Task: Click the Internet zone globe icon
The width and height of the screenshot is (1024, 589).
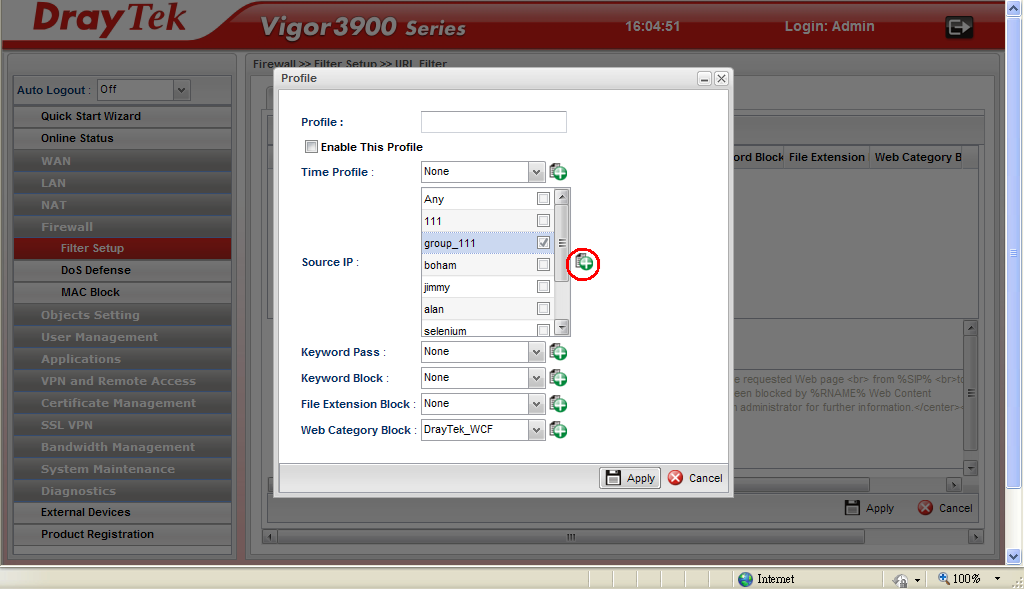Action: tap(745, 579)
